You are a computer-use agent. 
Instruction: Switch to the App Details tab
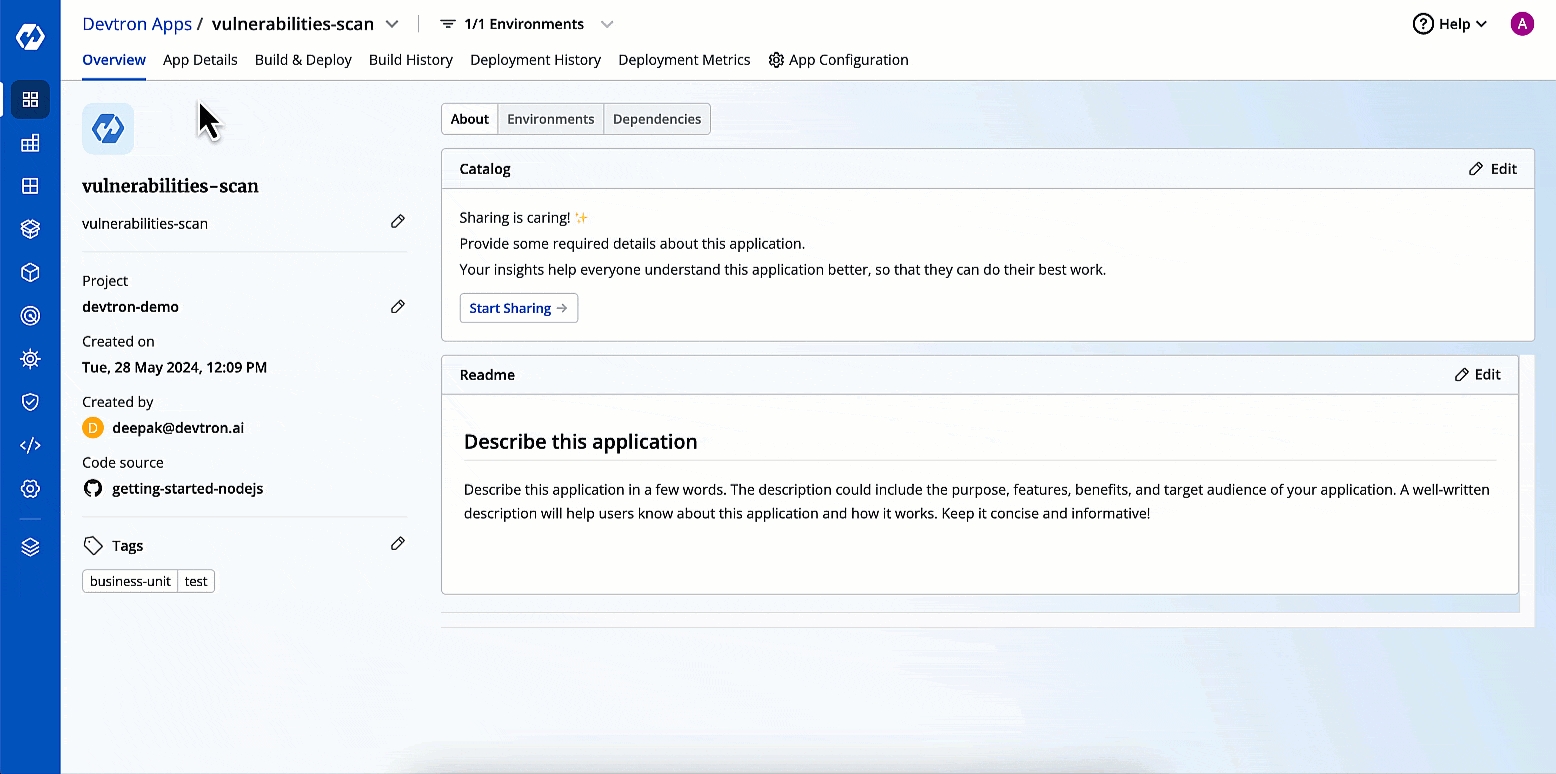[x=200, y=60]
